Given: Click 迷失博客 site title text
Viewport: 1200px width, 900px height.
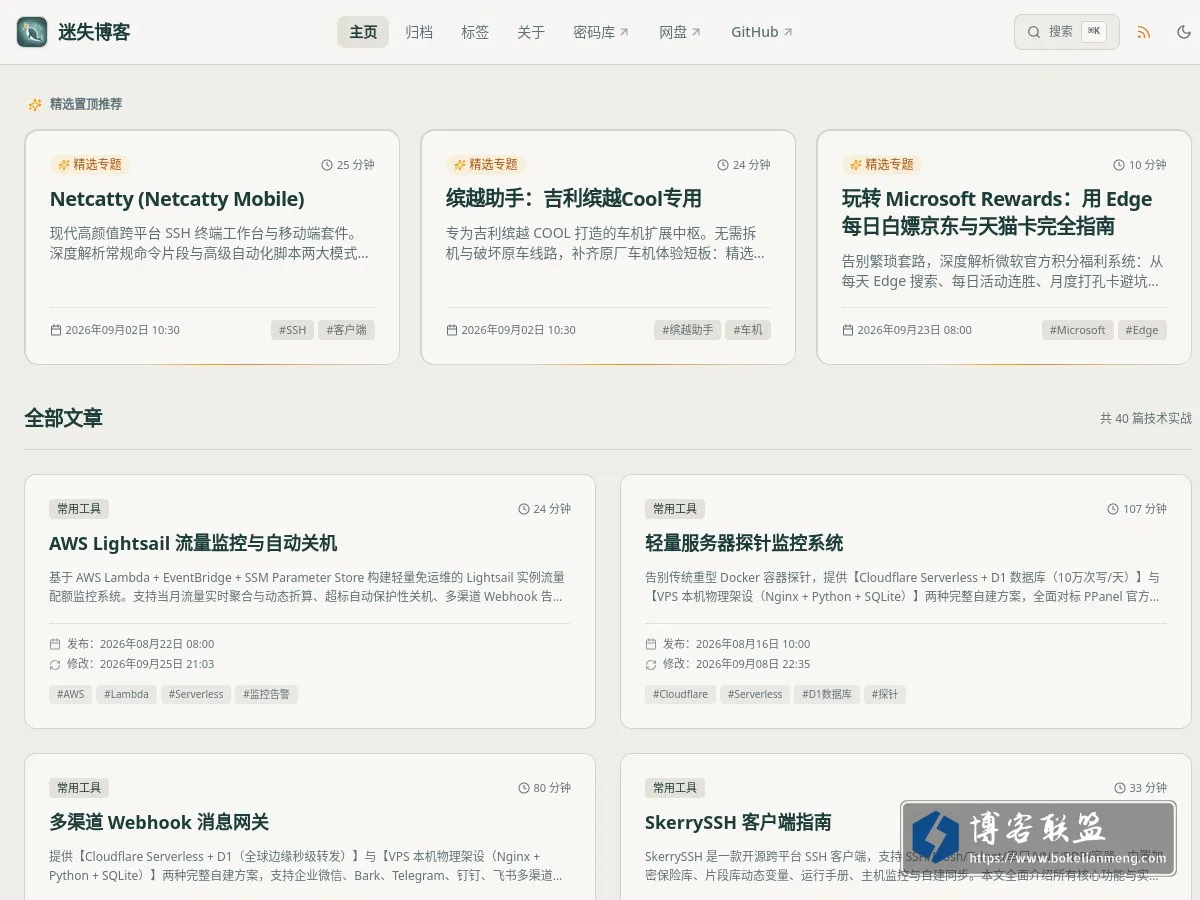Looking at the screenshot, I should (94, 32).
